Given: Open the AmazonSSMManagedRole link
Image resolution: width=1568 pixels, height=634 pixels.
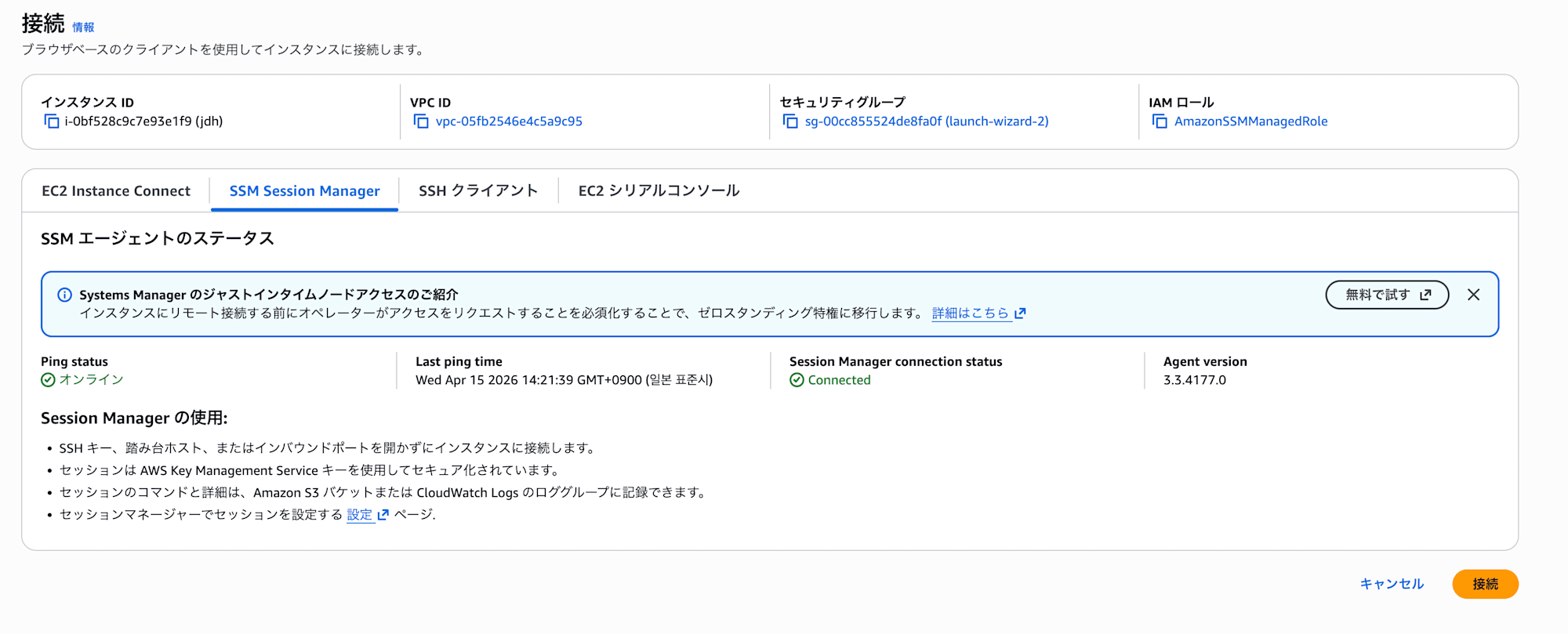Looking at the screenshot, I should click(x=1250, y=121).
